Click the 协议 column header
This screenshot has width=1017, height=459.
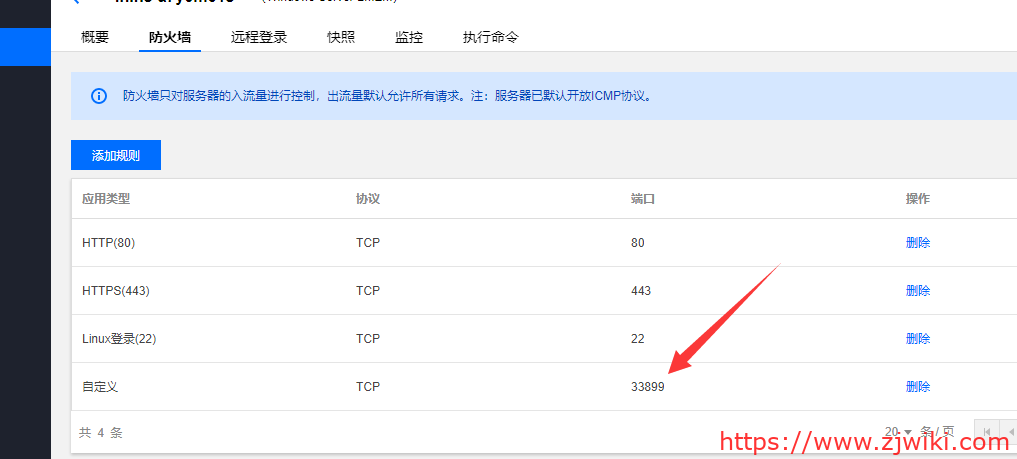(x=368, y=199)
